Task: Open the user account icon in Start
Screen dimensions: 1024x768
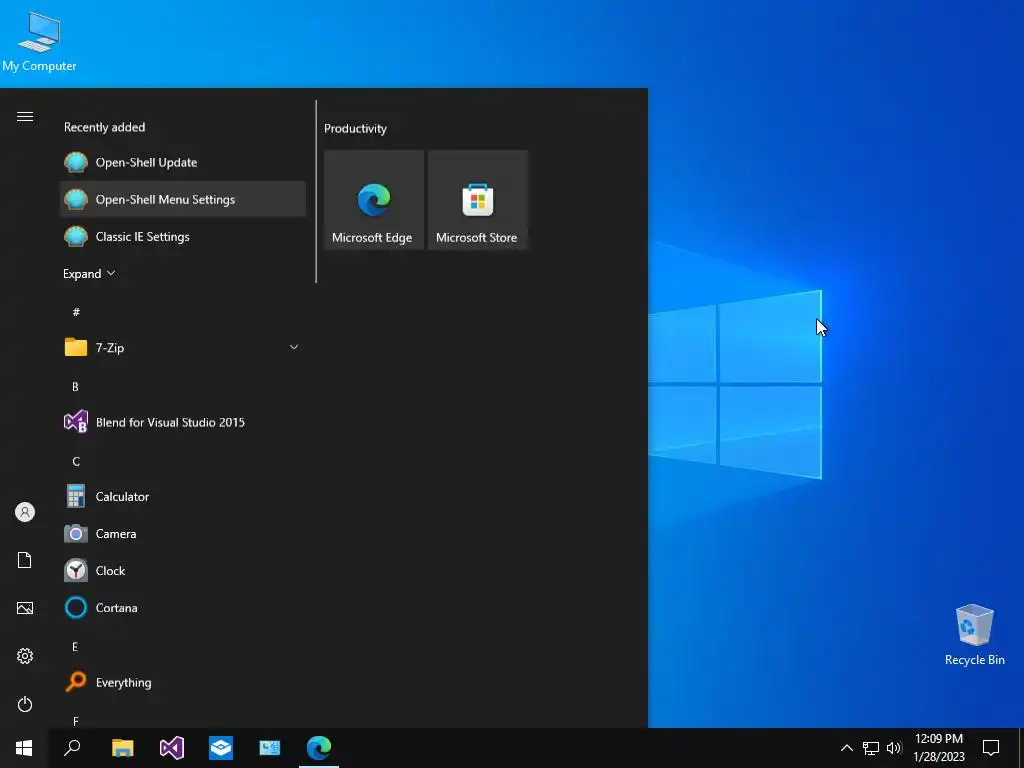Action: click(x=25, y=512)
